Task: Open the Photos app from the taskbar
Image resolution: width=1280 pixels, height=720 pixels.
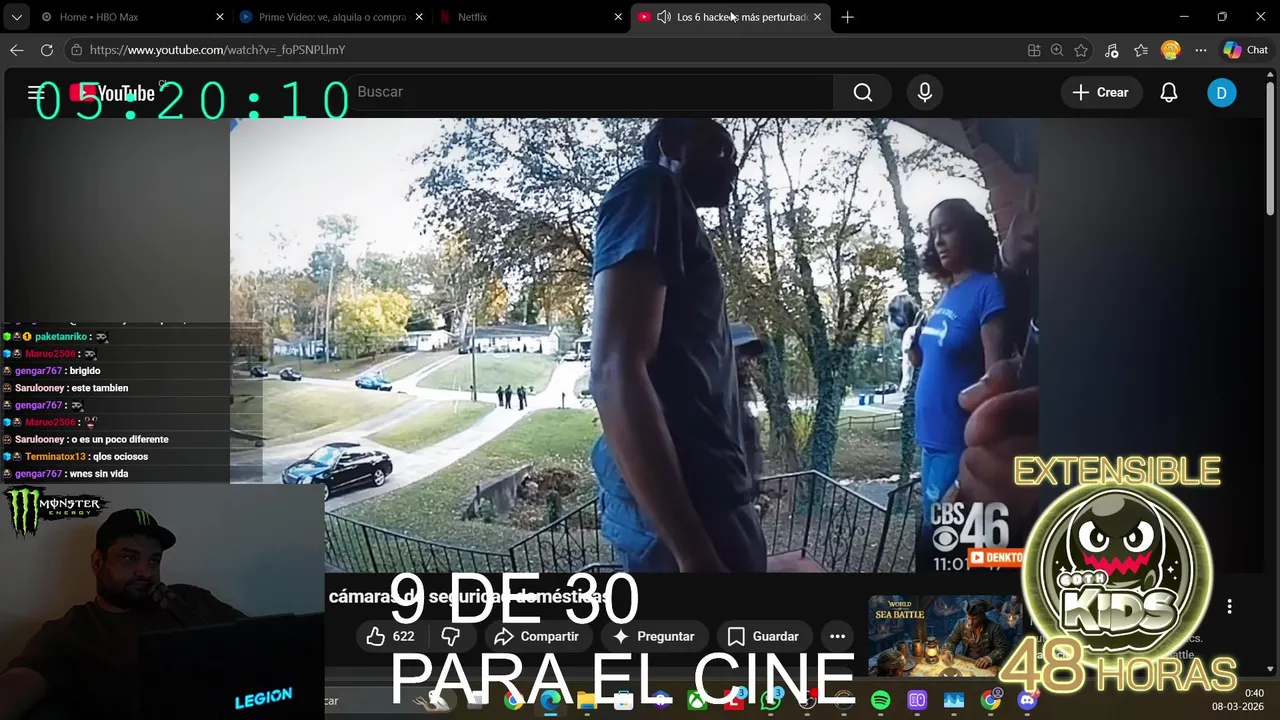Action: pyautogui.click(x=954, y=701)
